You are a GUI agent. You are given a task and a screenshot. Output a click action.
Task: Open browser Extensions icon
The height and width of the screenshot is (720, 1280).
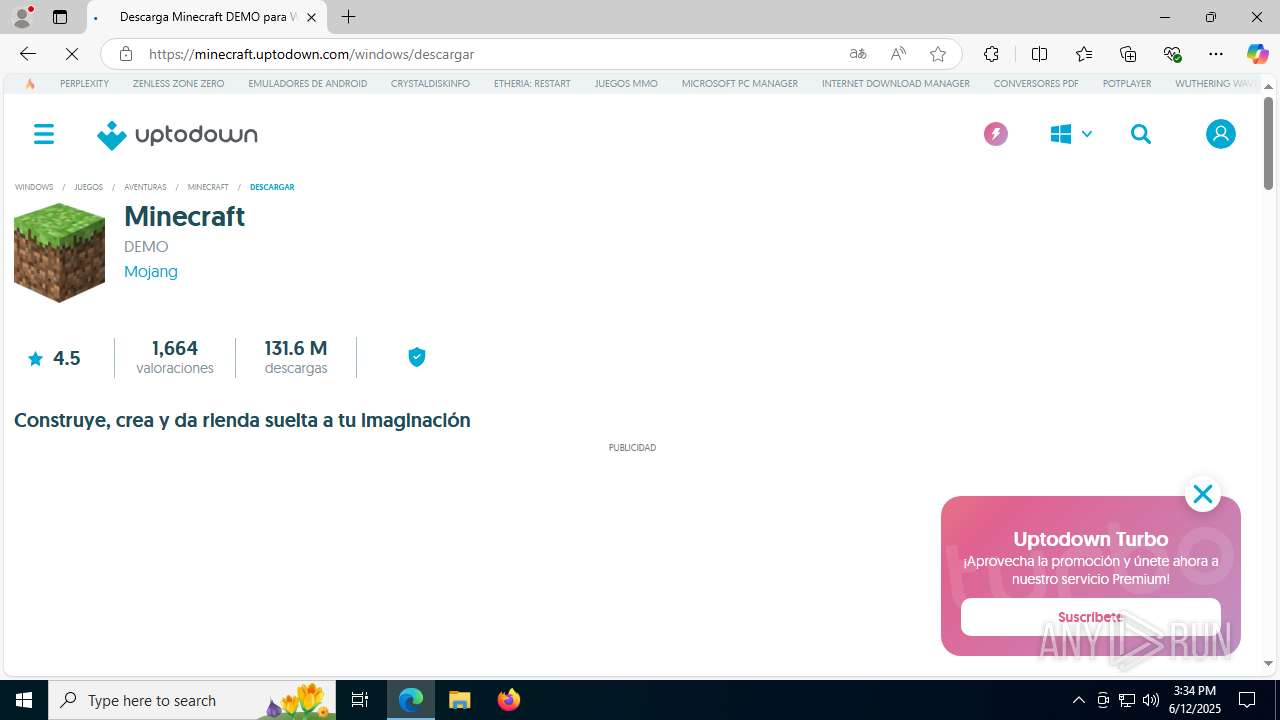[991, 54]
